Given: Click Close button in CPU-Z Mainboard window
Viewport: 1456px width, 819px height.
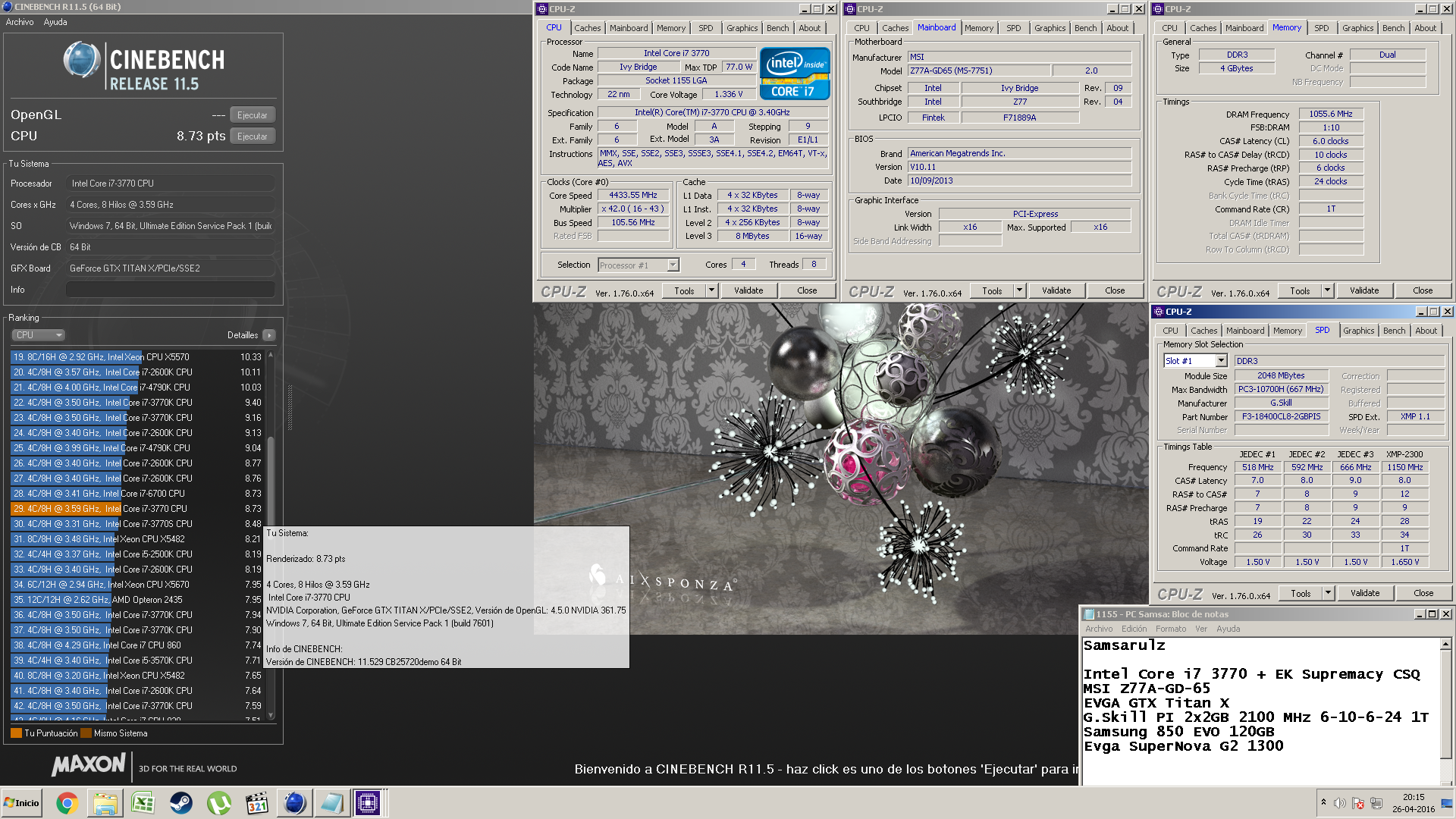Looking at the screenshot, I should click(1115, 290).
